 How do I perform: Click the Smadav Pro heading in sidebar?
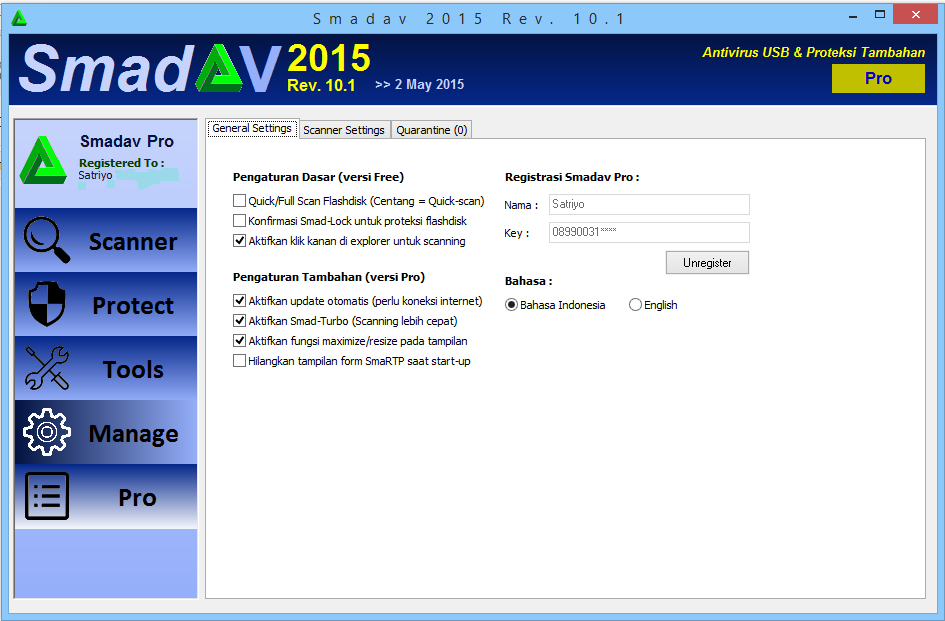[127, 141]
